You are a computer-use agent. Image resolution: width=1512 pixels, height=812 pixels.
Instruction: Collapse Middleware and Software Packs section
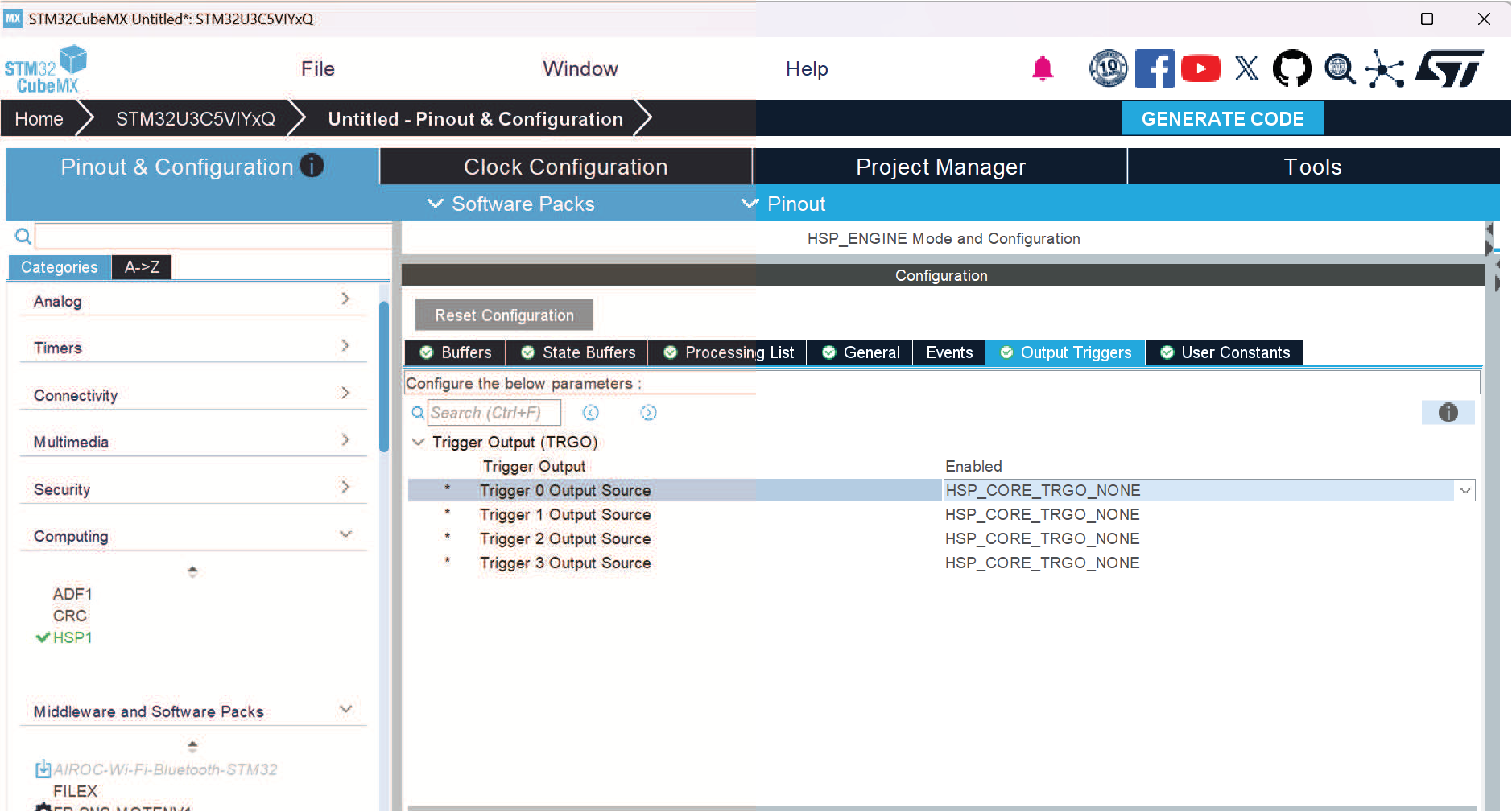(346, 709)
